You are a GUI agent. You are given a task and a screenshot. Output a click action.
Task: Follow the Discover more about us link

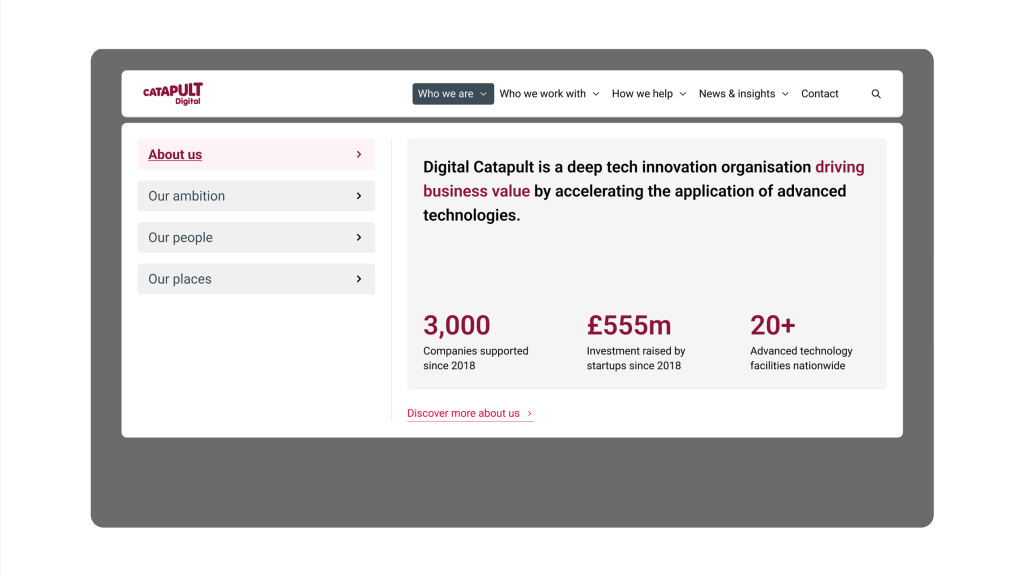tap(463, 414)
